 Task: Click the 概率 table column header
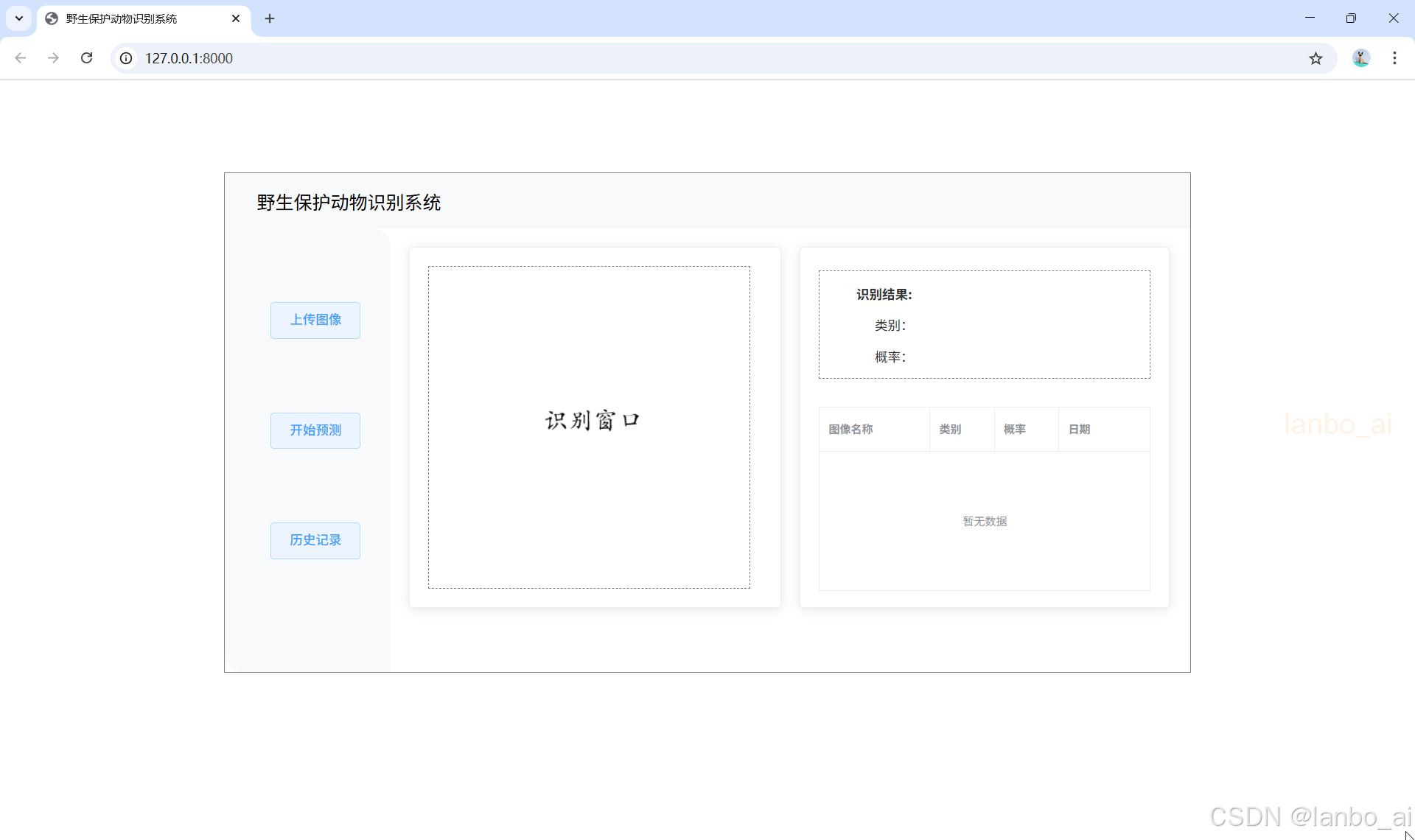[1015, 429]
